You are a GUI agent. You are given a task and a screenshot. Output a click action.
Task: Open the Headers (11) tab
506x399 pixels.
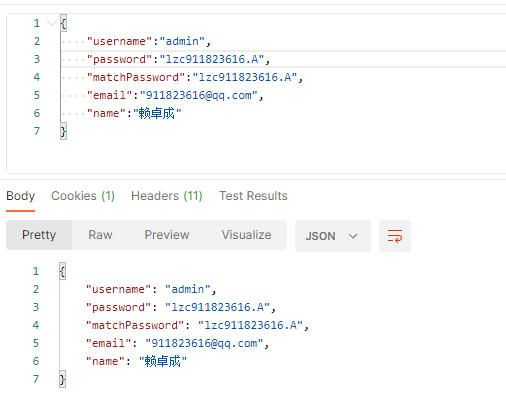tap(167, 196)
